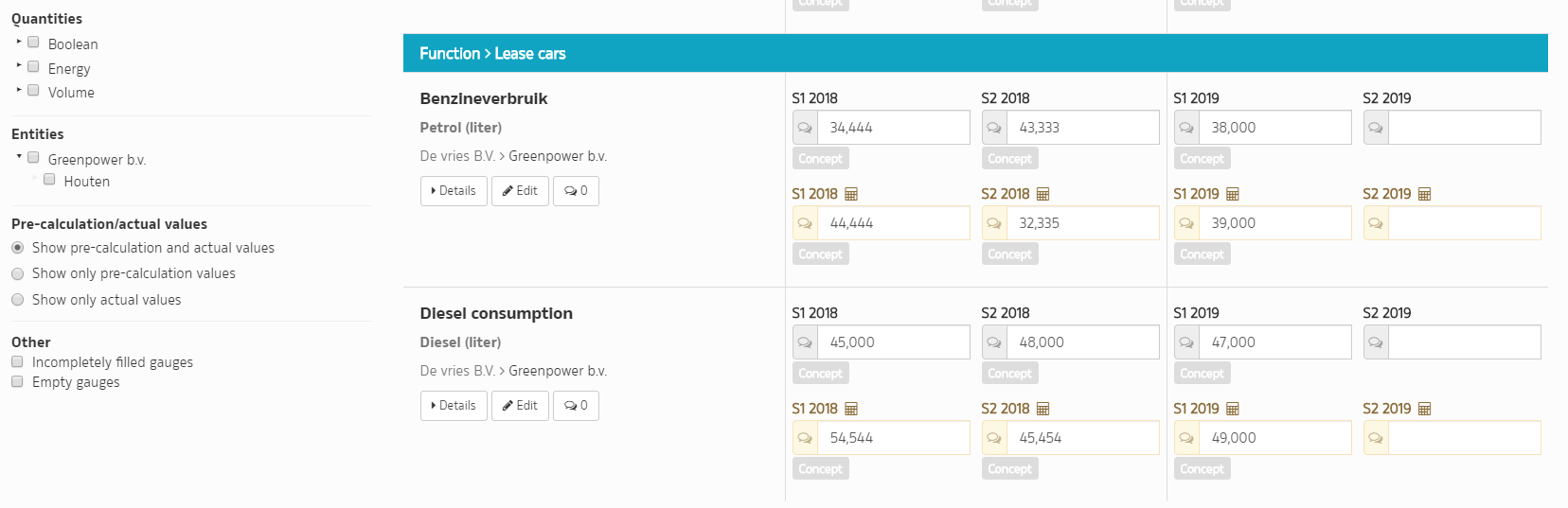Image resolution: width=1568 pixels, height=508 pixels.
Task: Expand the Boolean quantity tree node
Action: pos(18,42)
